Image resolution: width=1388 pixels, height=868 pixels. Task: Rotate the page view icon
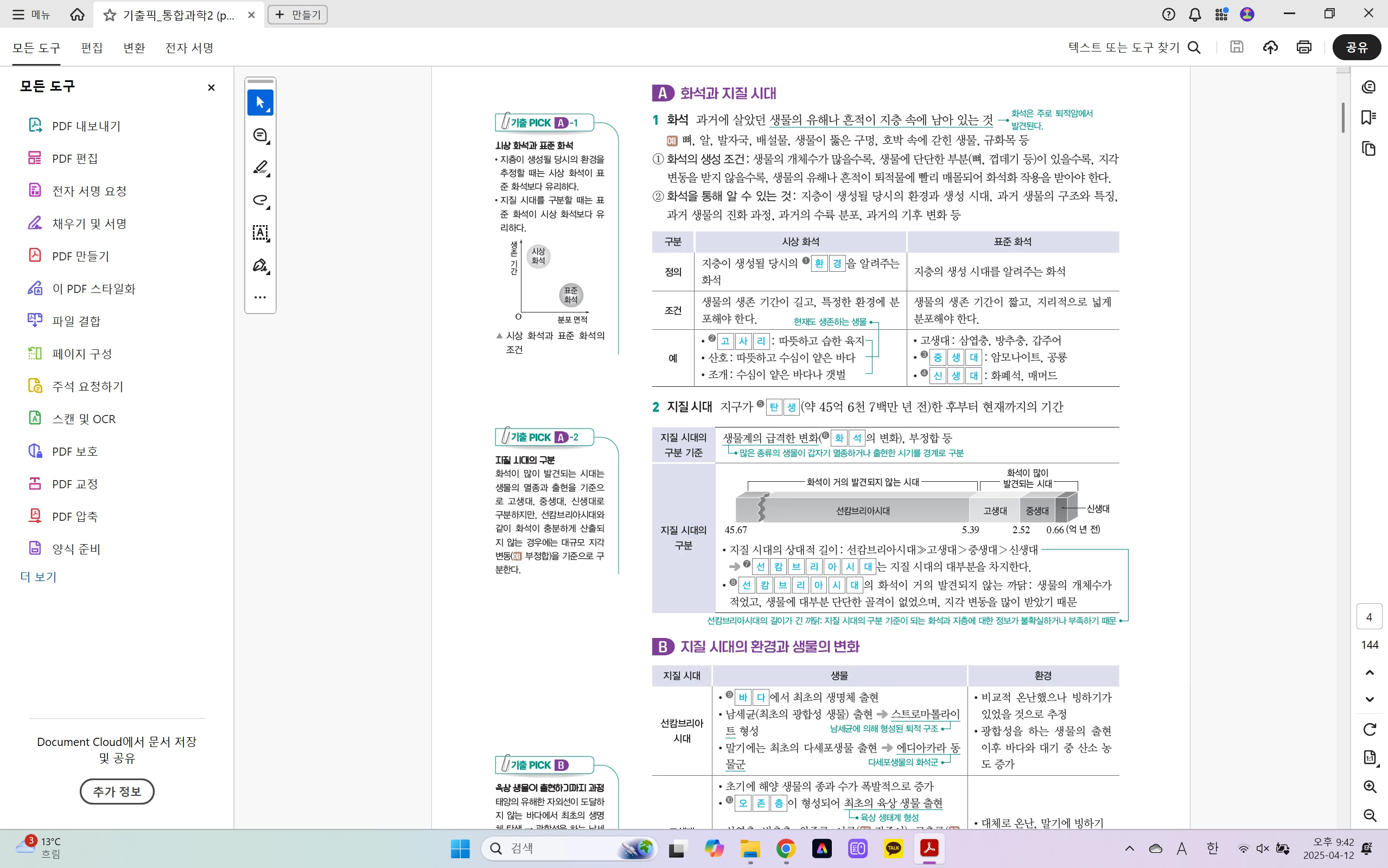click(x=1370, y=729)
